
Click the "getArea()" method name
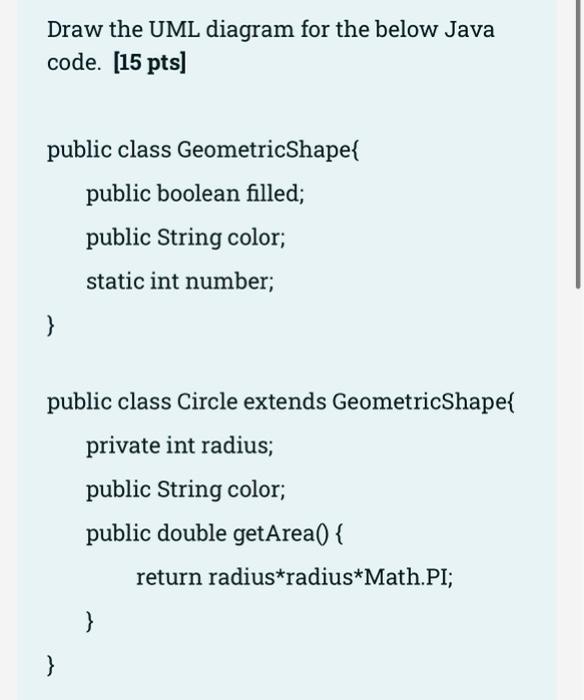pos(280,533)
